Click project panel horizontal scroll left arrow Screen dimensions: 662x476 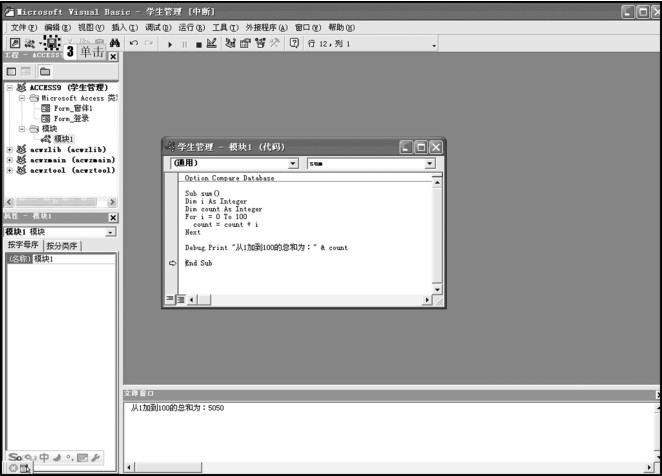(x=9, y=202)
